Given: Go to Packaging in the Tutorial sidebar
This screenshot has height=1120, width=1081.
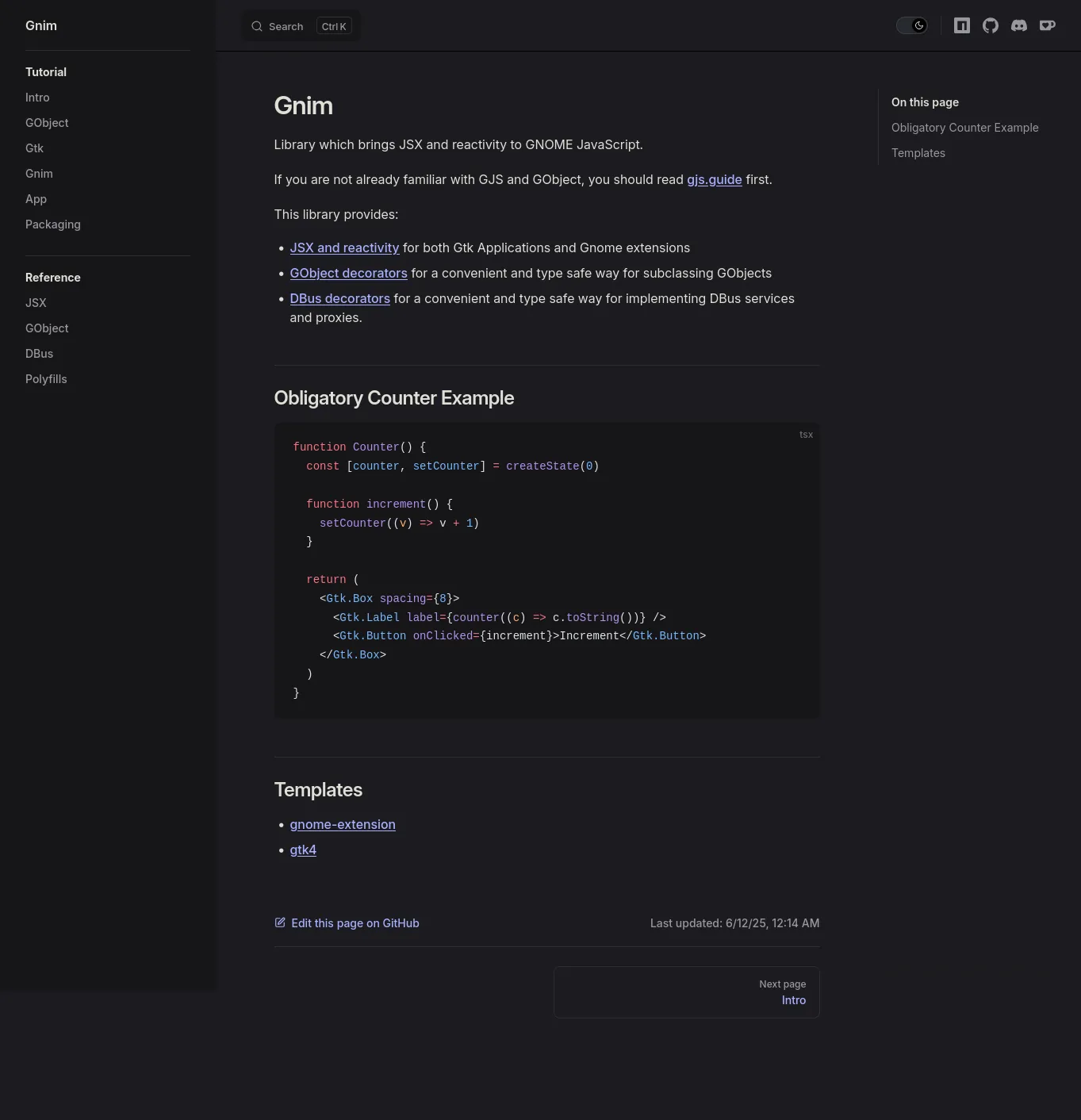Looking at the screenshot, I should pyautogui.click(x=52, y=224).
